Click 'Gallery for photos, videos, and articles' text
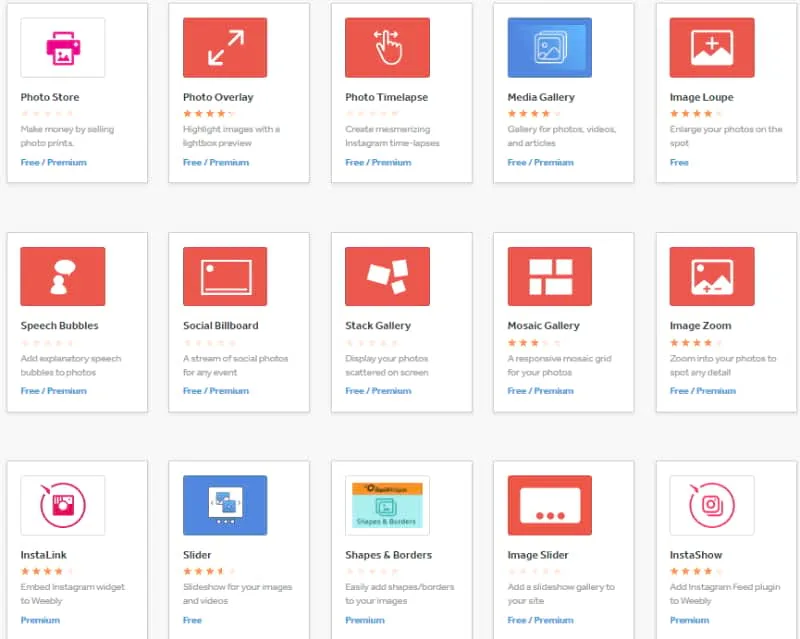800x639 pixels. [562, 136]
